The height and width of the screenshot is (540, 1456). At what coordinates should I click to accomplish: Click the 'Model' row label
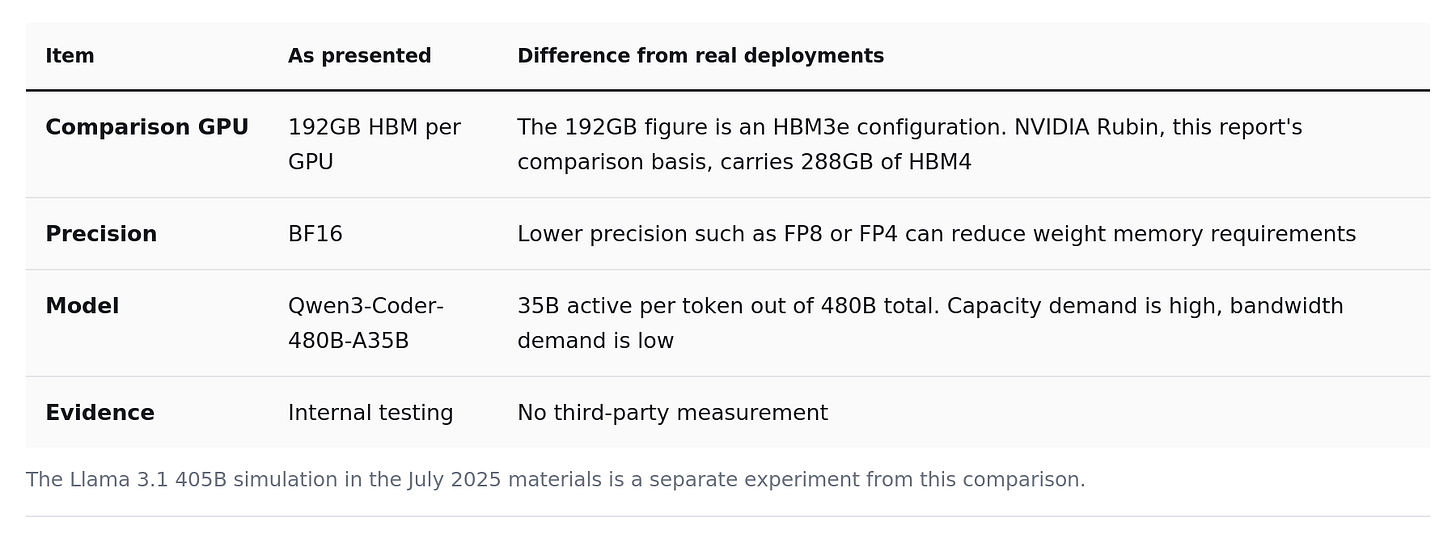(82, 306)
